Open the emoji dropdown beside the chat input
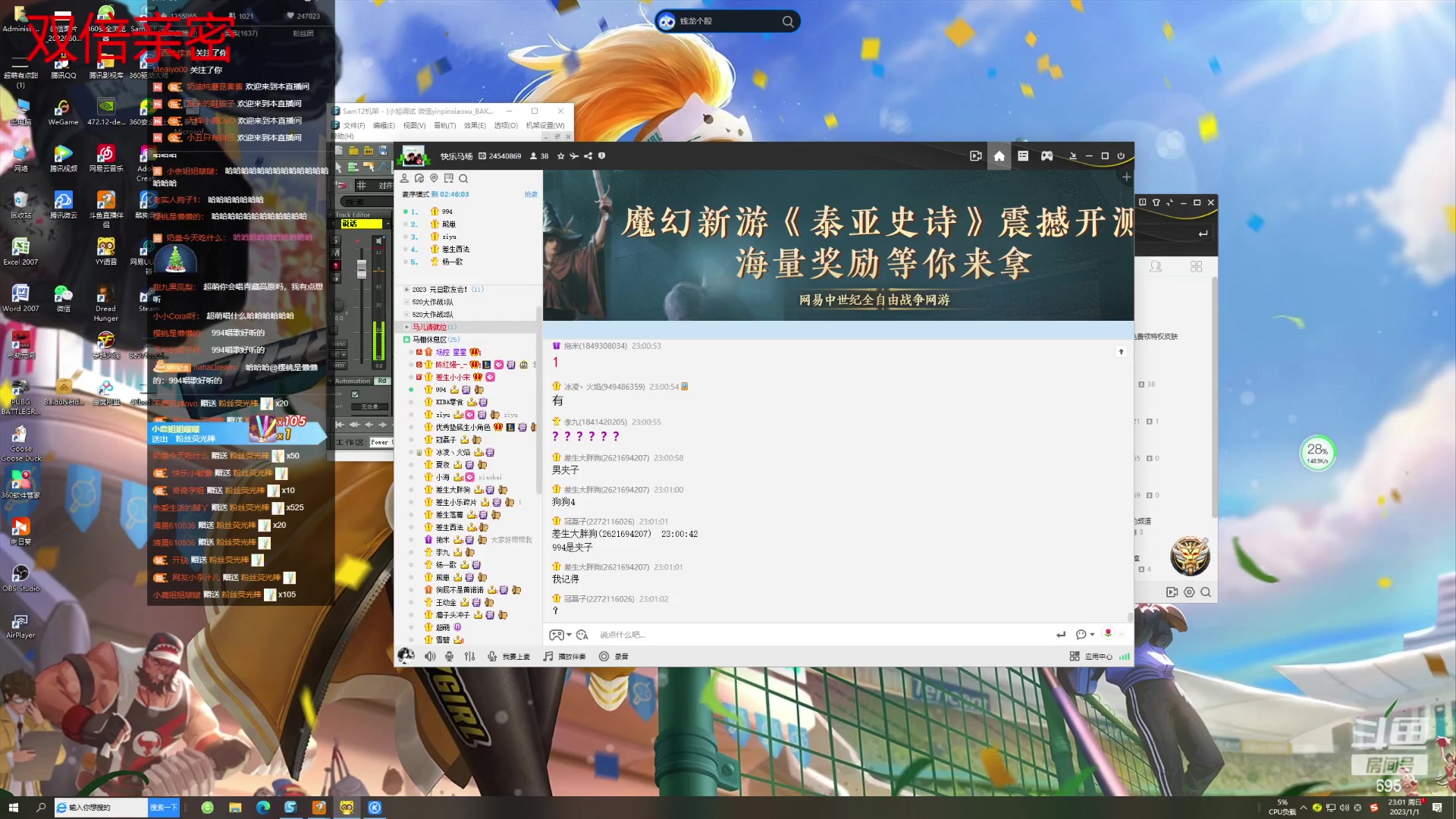 click(x=581, y=635)
